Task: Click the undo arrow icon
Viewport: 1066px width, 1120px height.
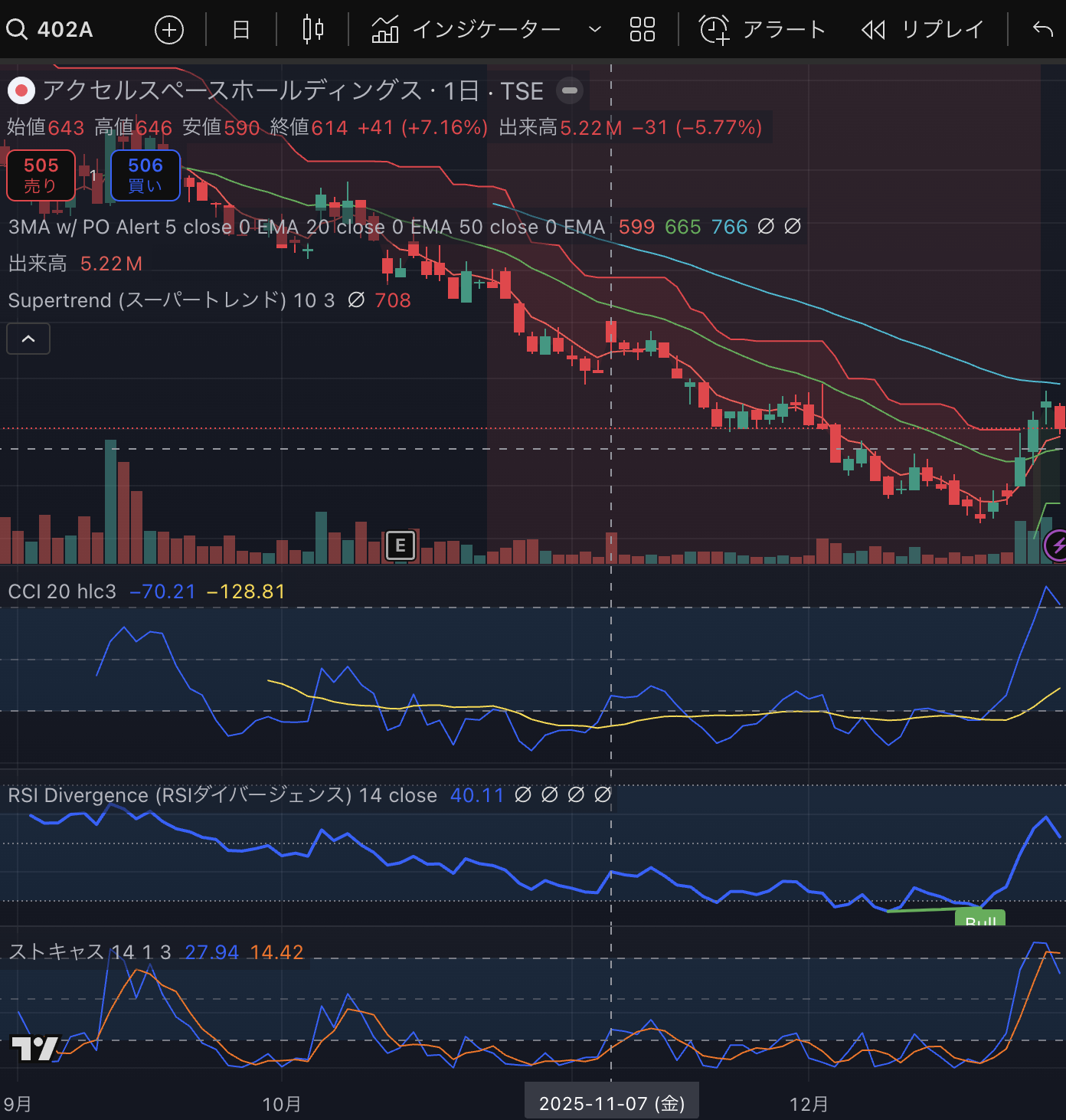Action: pos(1042,30)
